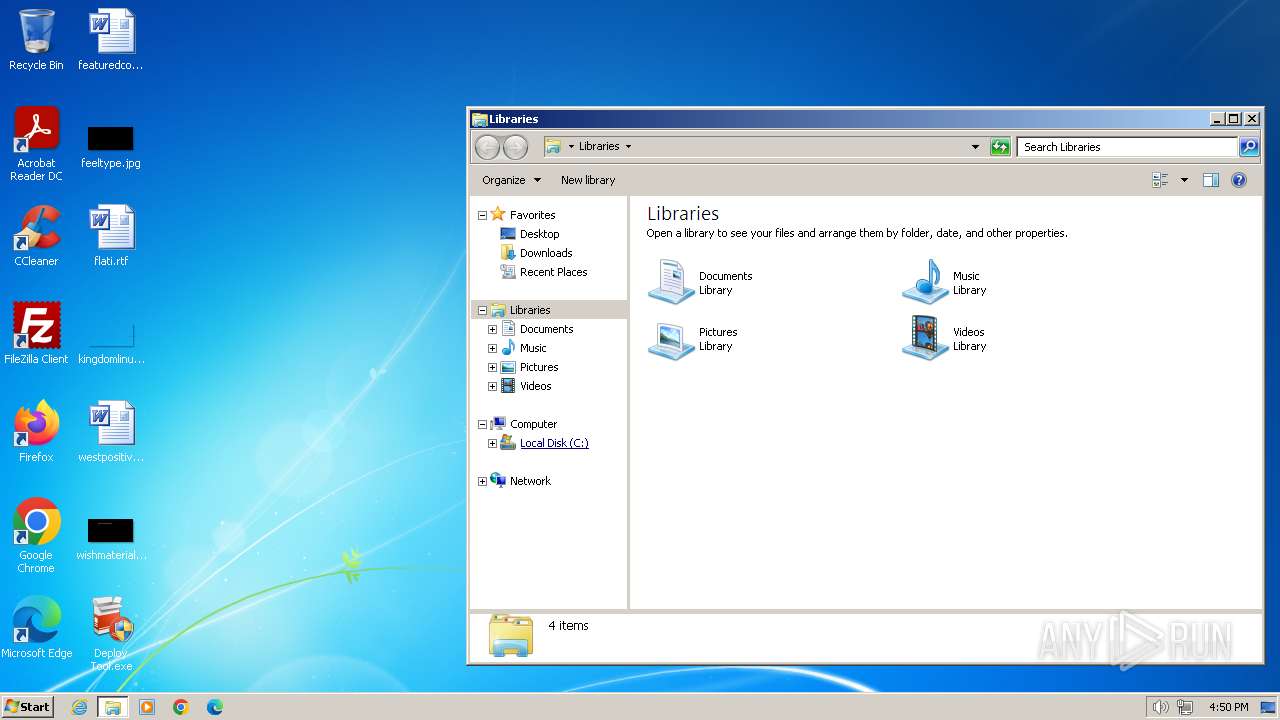Click the Back navigation arrow

[x=487, y=147]
